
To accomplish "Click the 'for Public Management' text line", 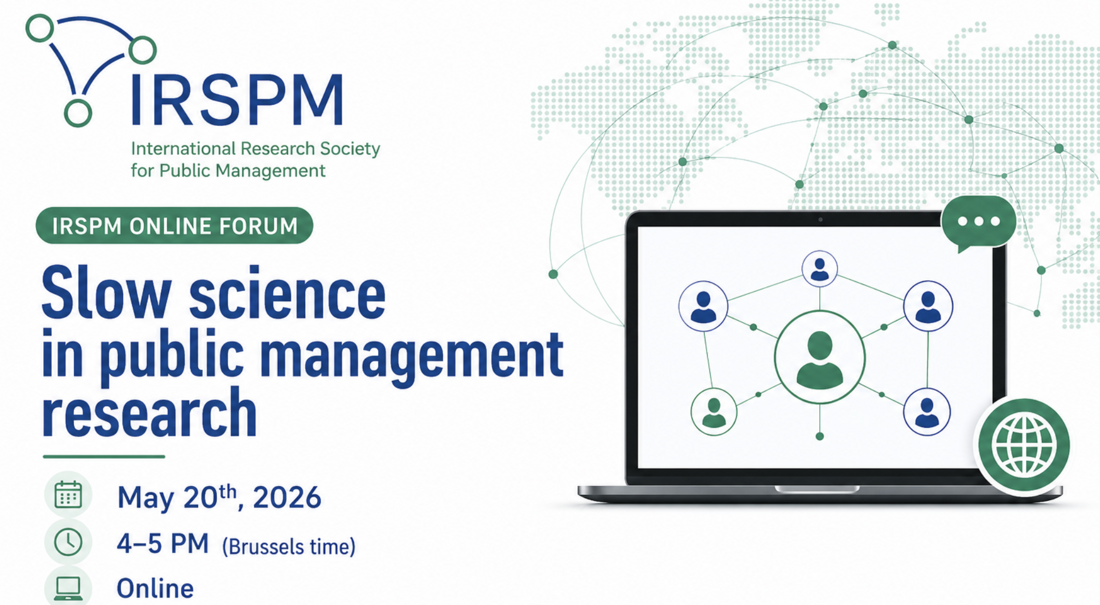I will point(228,171).
